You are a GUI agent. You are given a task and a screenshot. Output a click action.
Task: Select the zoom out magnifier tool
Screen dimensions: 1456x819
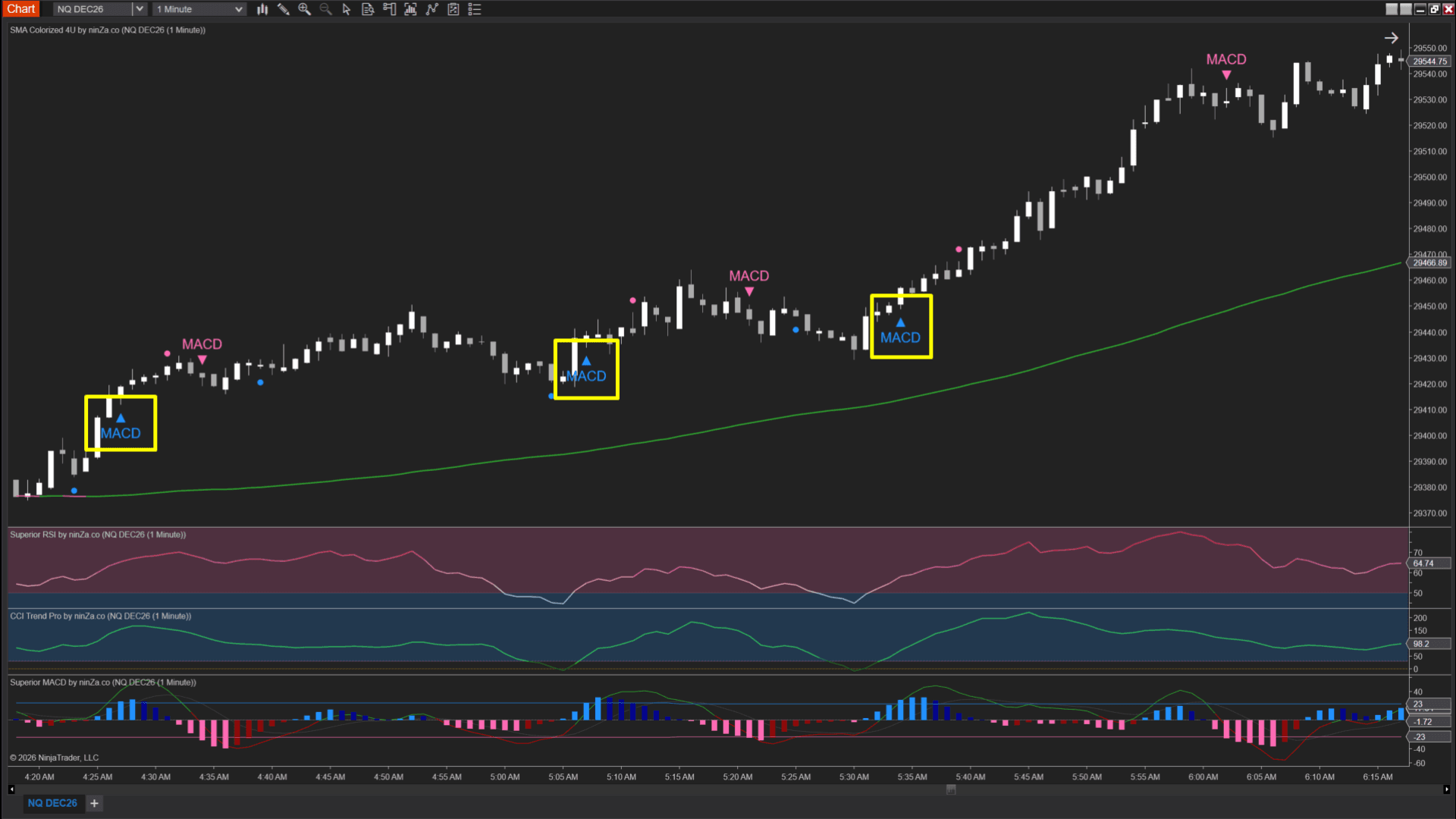click(x=326, y=9)
